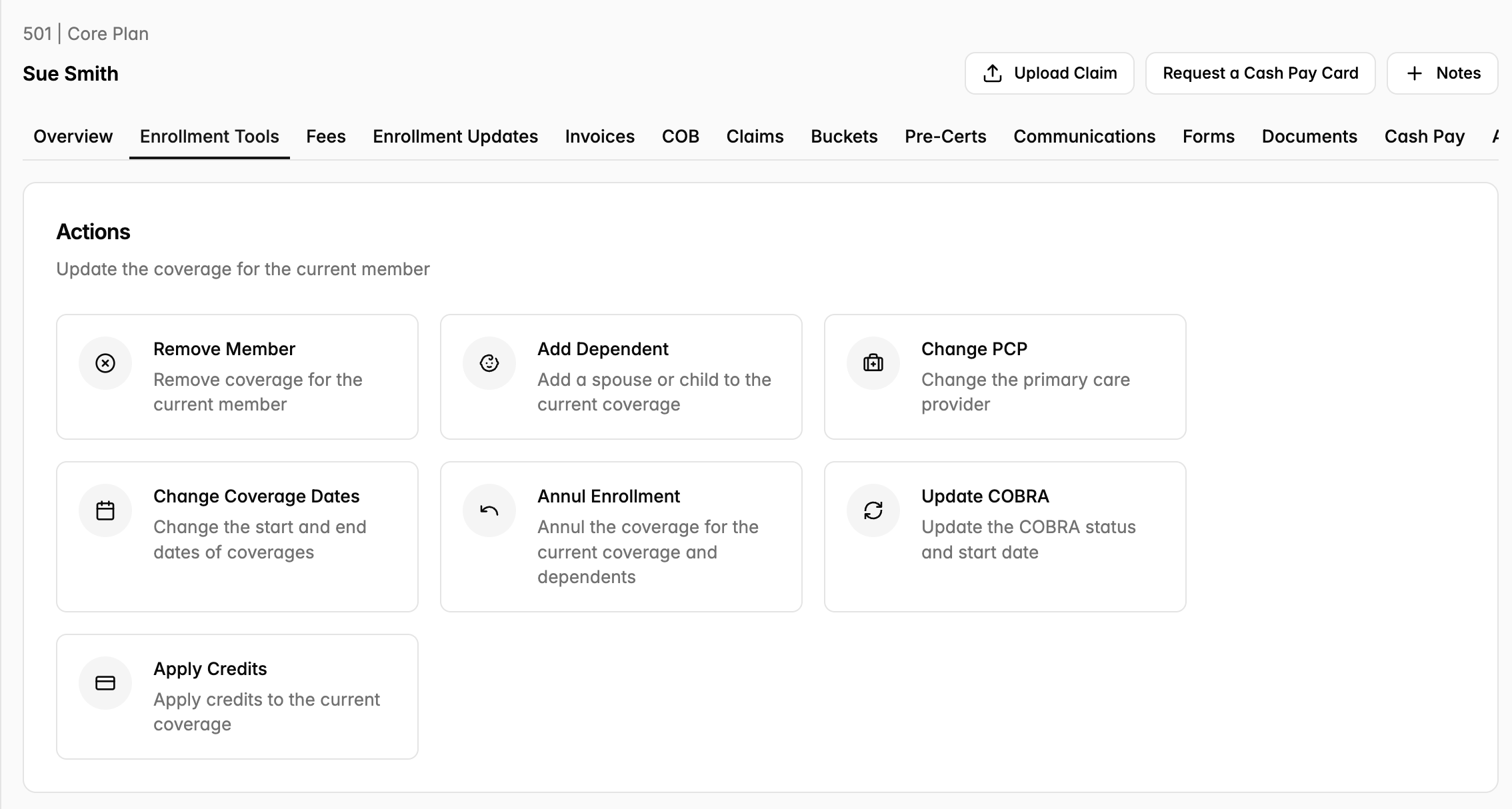Go to the COB tab
This screenshot has width=1512, height=809.
coord(681,137)
